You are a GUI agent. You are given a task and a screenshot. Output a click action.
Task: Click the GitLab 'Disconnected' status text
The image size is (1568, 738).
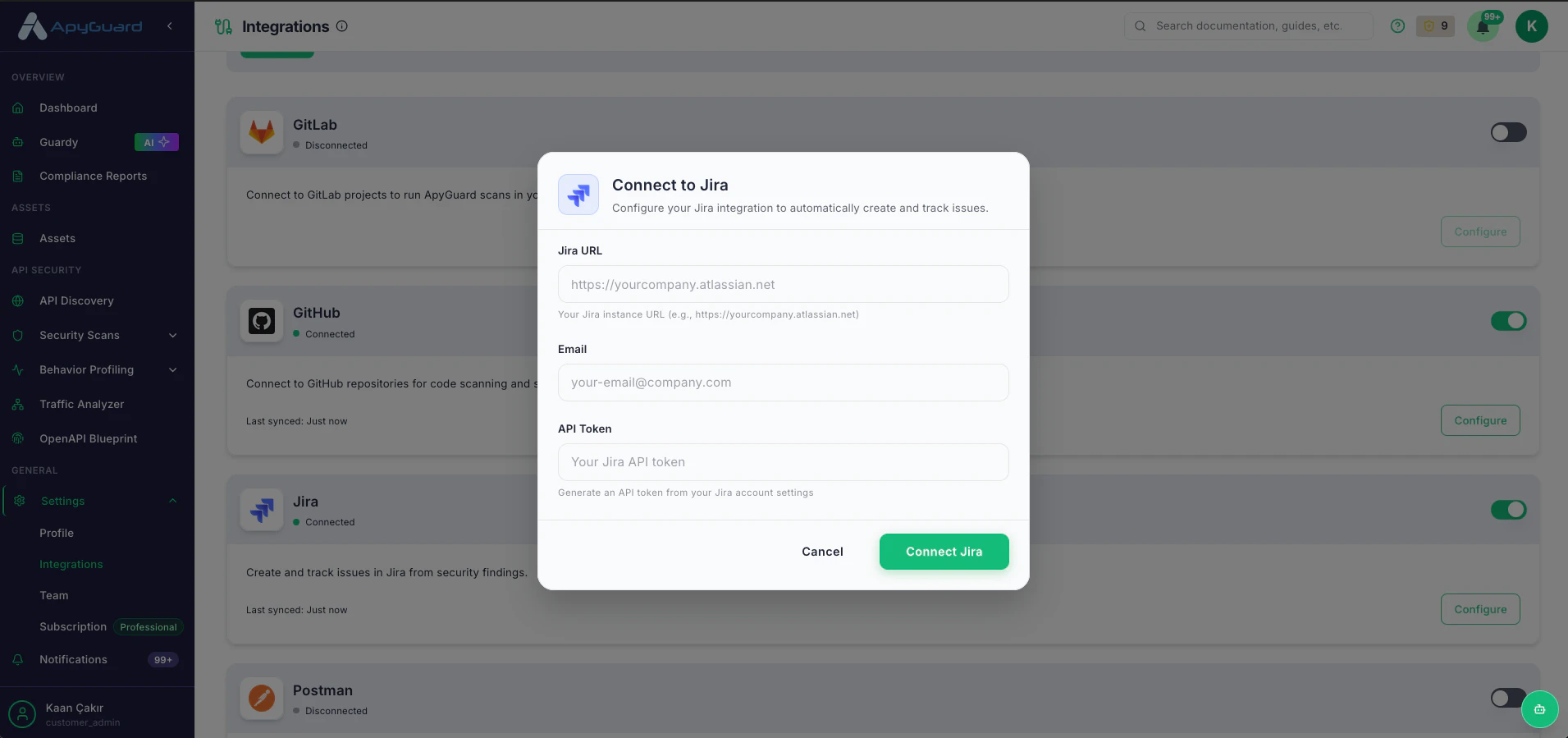[x=336, y=145]
